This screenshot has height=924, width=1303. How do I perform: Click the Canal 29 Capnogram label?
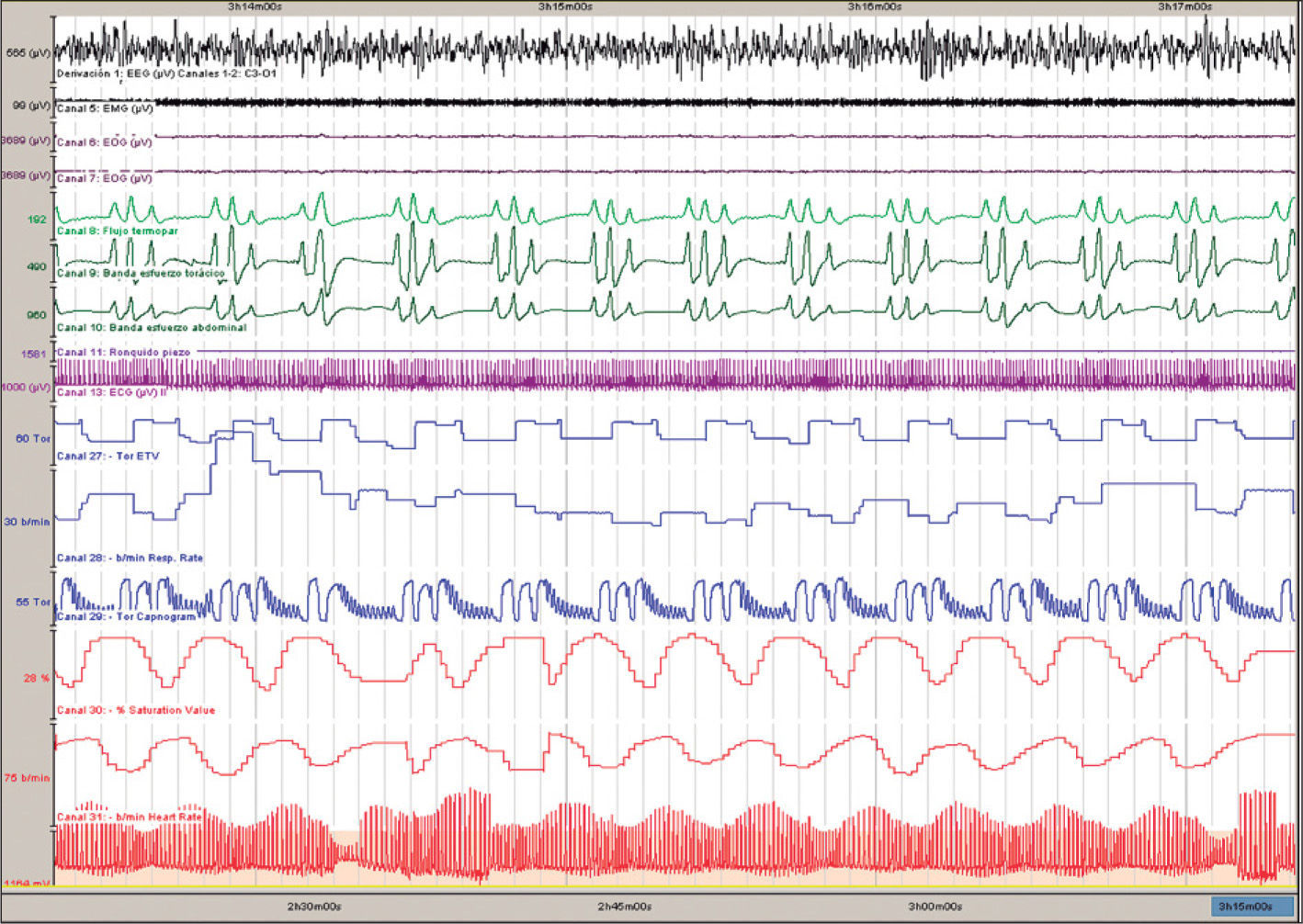(x=126, y=616)
